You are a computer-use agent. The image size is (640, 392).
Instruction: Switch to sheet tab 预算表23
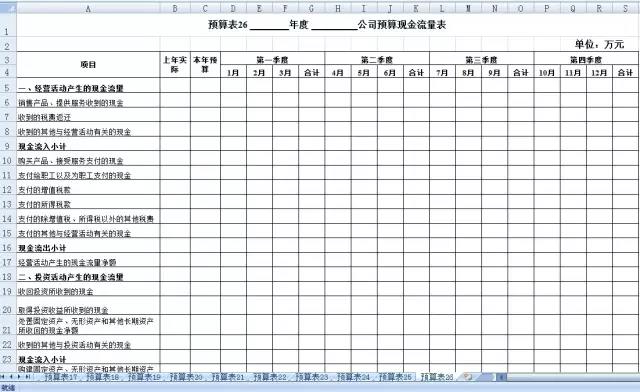[311, 377]
